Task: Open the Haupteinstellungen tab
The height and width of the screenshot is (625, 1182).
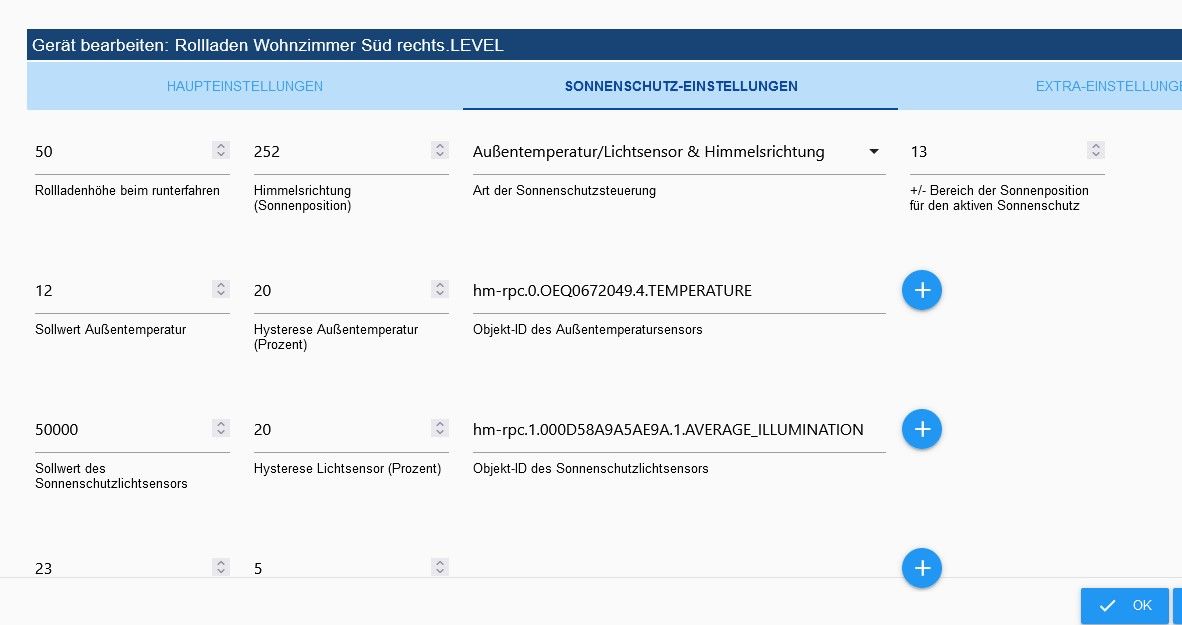Action: coord(244,86)
